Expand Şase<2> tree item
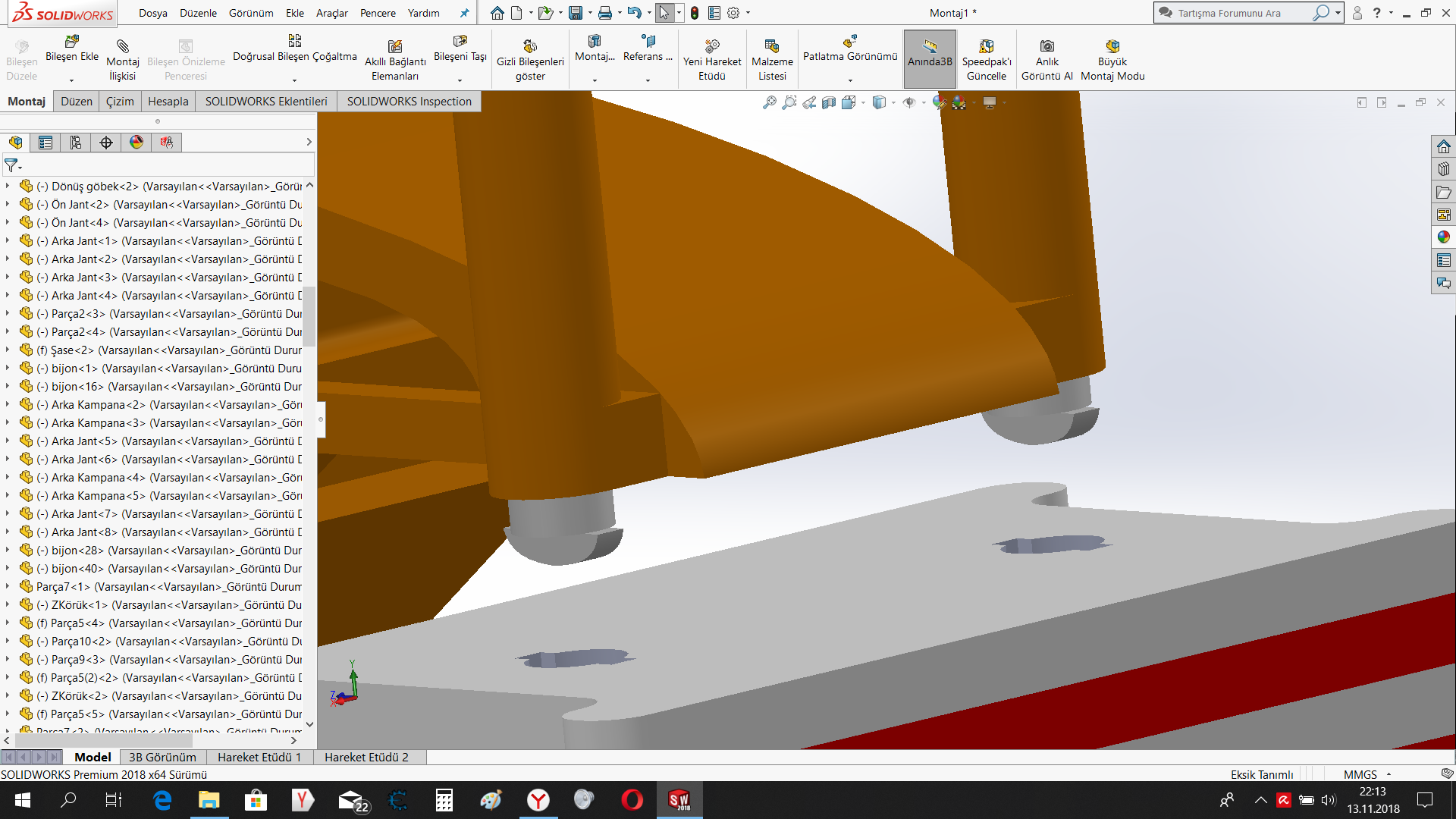The width and height of the screenshot is (1456, 819). click(x=8, y=350)
